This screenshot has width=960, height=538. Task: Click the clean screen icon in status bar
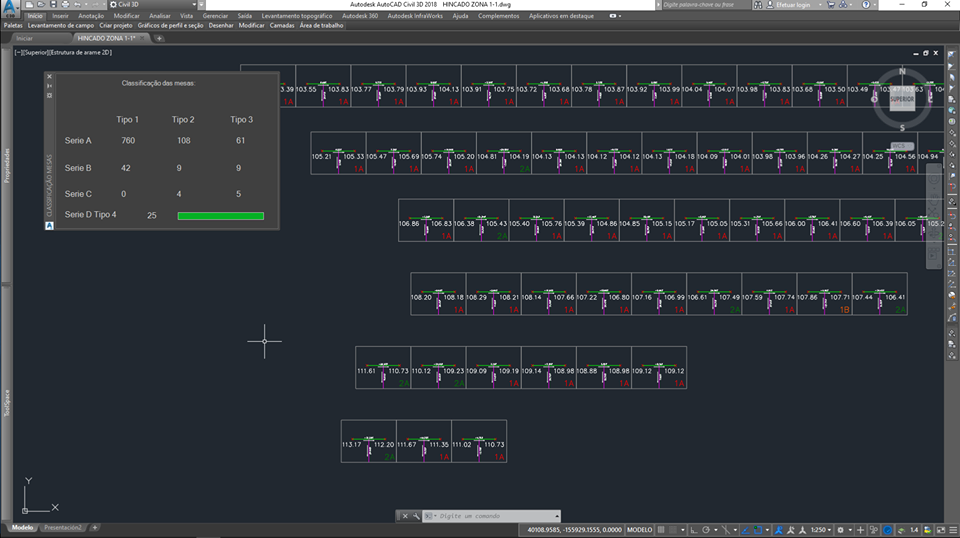pos(941,530)
